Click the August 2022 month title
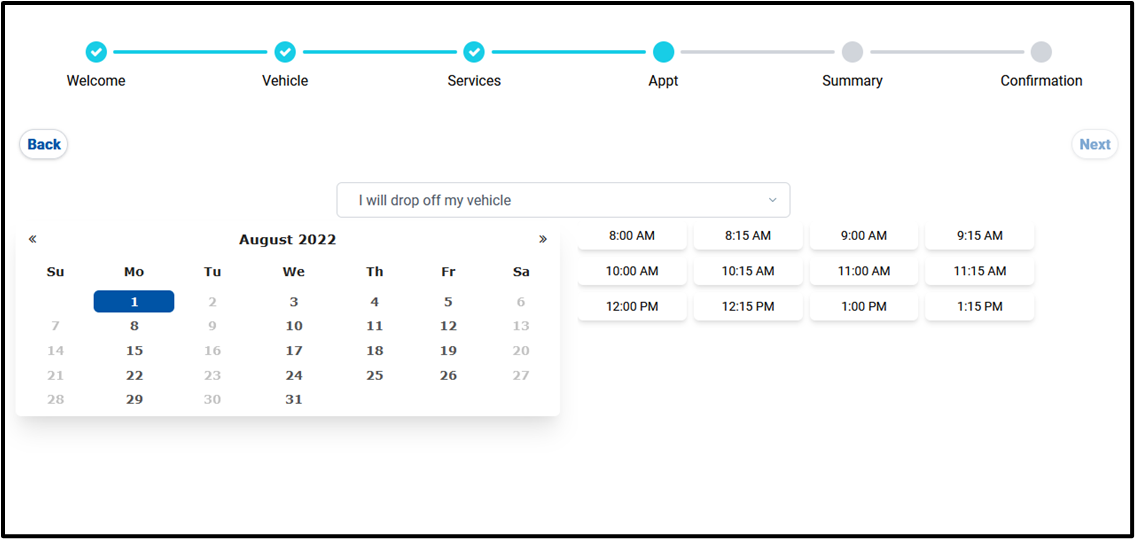Viewport: 1135px width, 539px height. (x=287, y=240)
